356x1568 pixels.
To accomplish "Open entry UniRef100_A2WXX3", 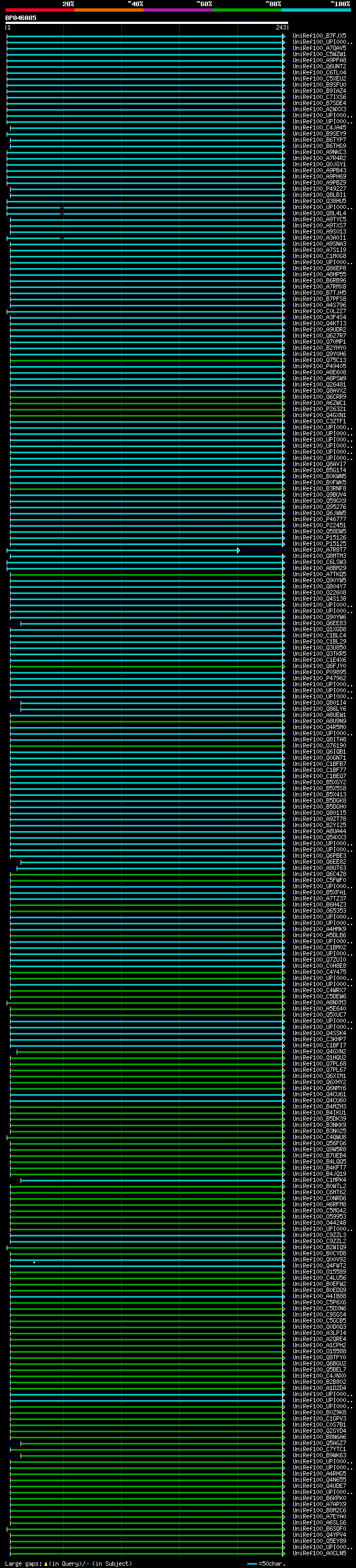I will pyautogui.click(x=319, y=110).
